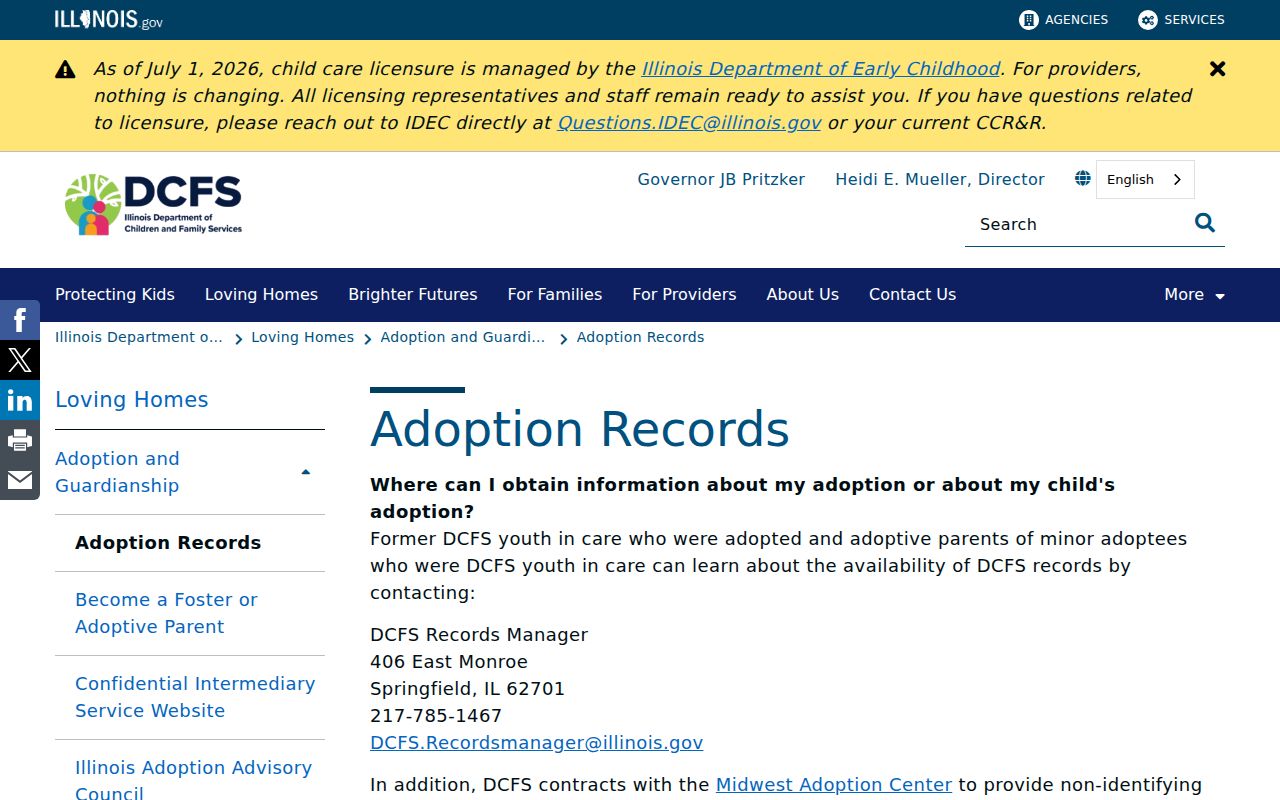The width and height of the screenshot is (1280, 800).
Task: Open Illinois Adoption Advisory Council
Action: pyautogui.click(x=194, y=779)
